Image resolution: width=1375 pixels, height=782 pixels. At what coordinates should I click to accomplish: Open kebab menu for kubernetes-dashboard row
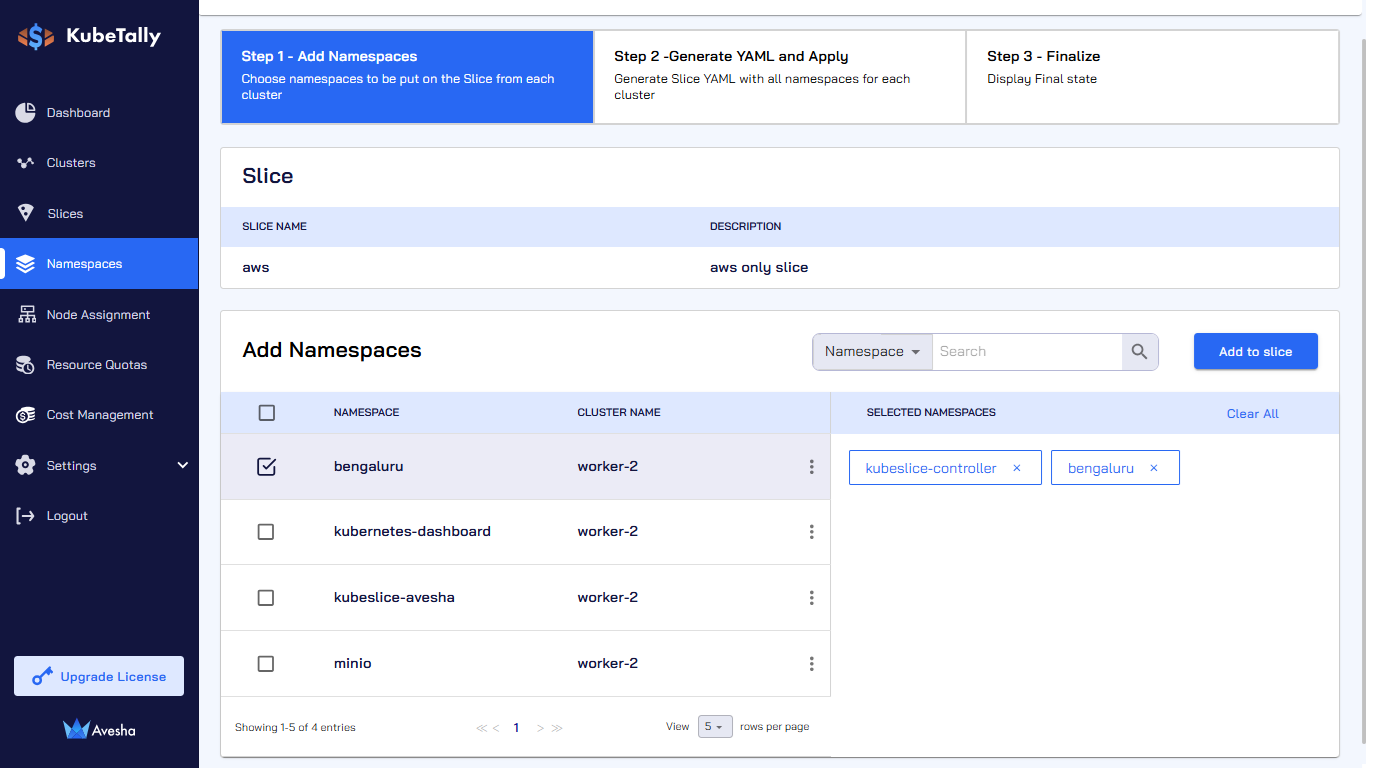coord(811,532)
